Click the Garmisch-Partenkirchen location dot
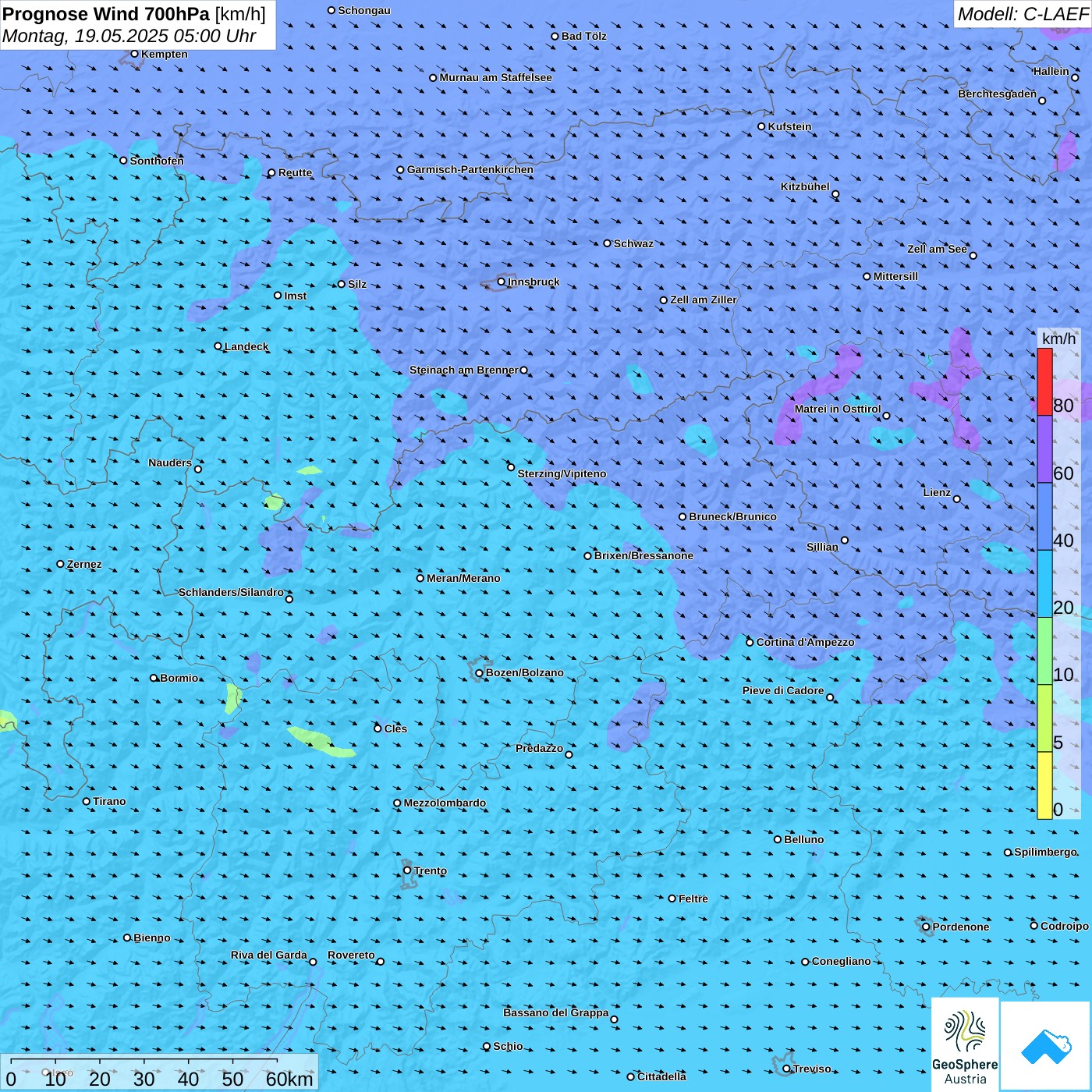 401,169
